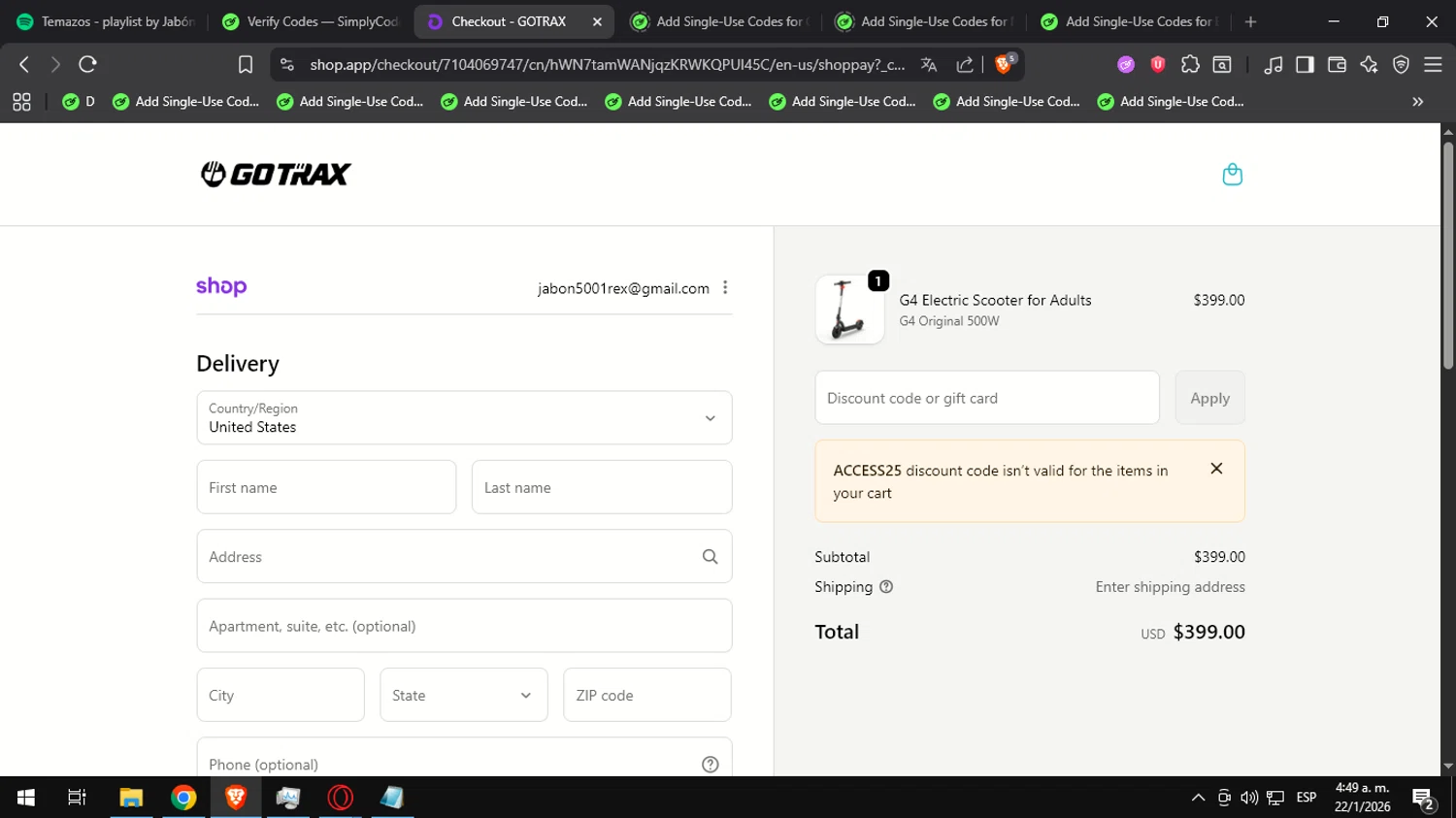This screenshot has height=818, width=1456.
Task: Open the browser main hamburger menu
Action: (x=1433, y=64)
